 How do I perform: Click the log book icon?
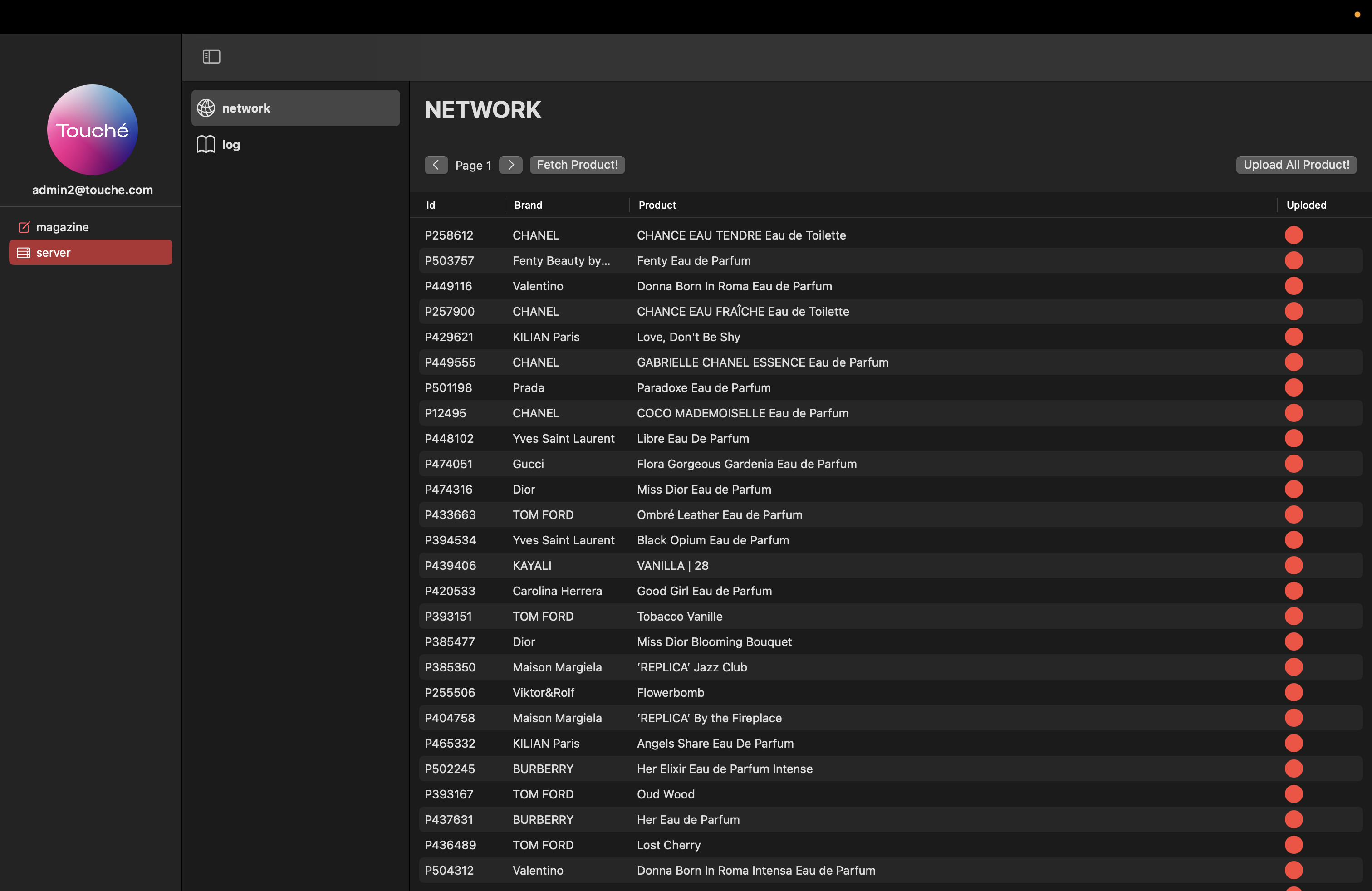[206, 144]
